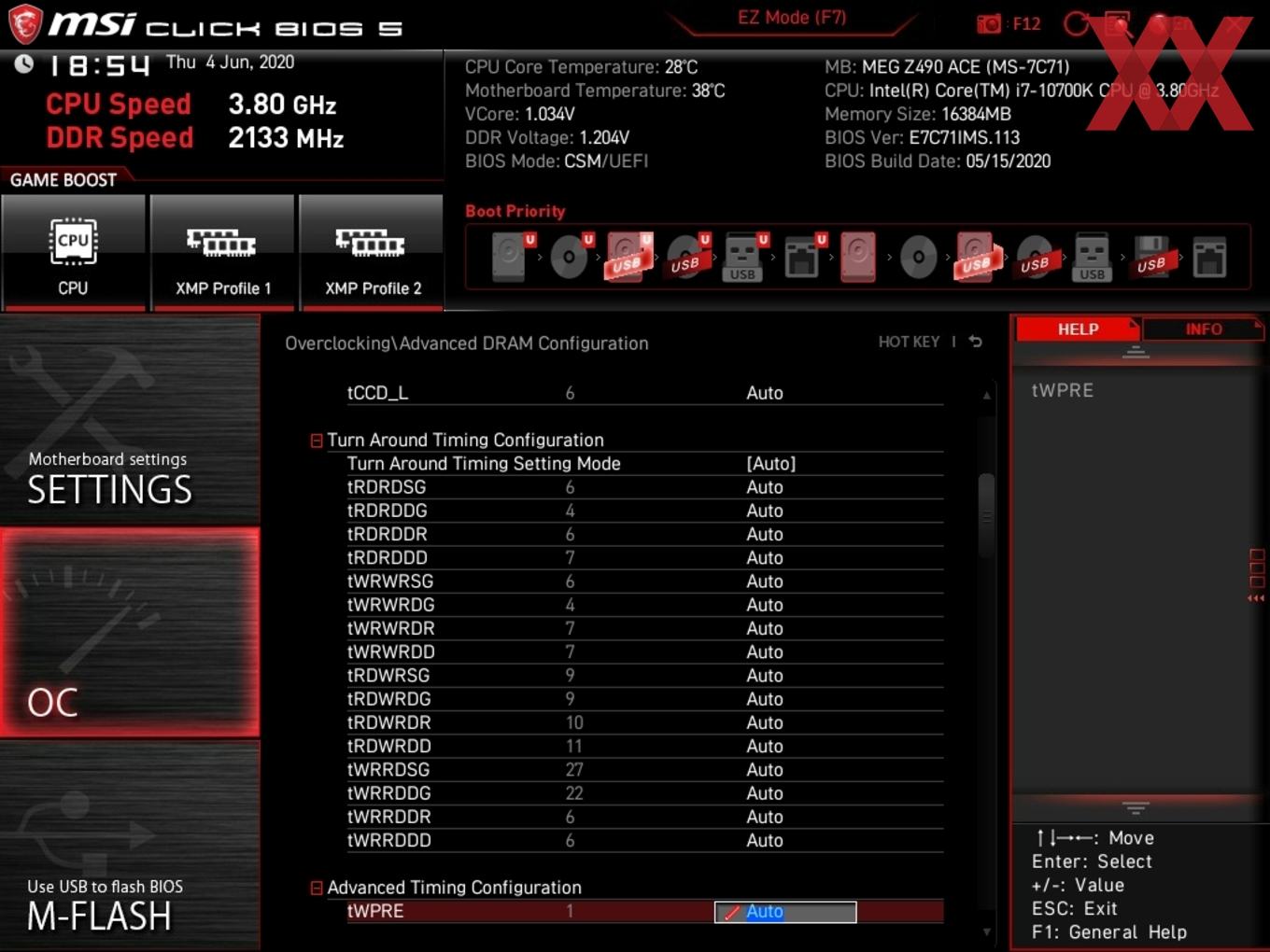Select the tRDRDDR row
The image size is (1270, 952).
(x=644, y=534)
